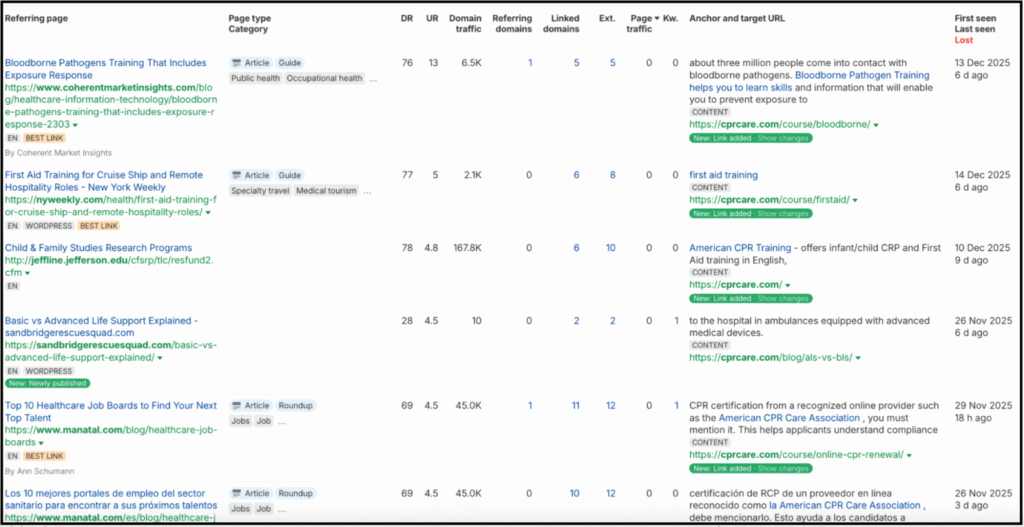
Task: Click Article icon tag in First Aid row
Action: (x=251, y=175)
